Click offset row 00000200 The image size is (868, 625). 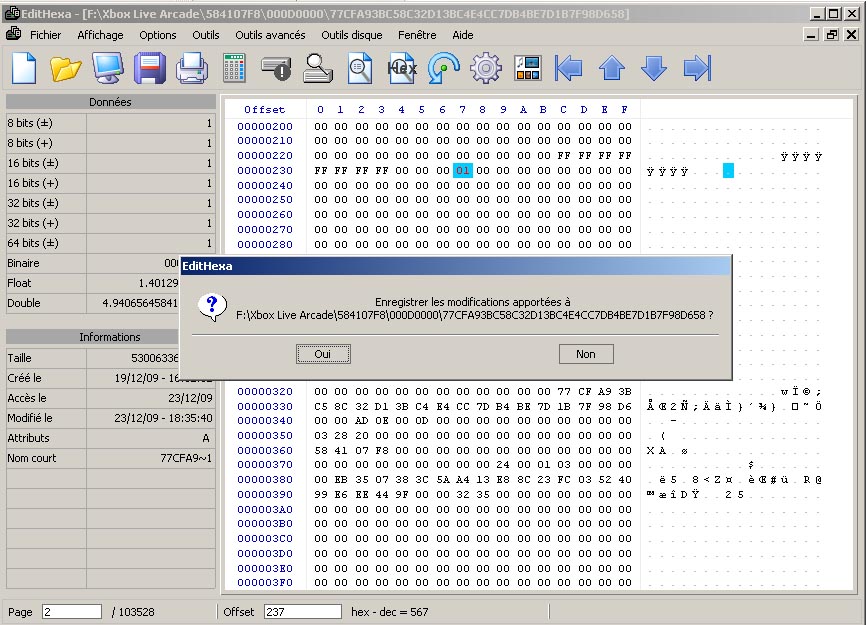coord(265,126)
